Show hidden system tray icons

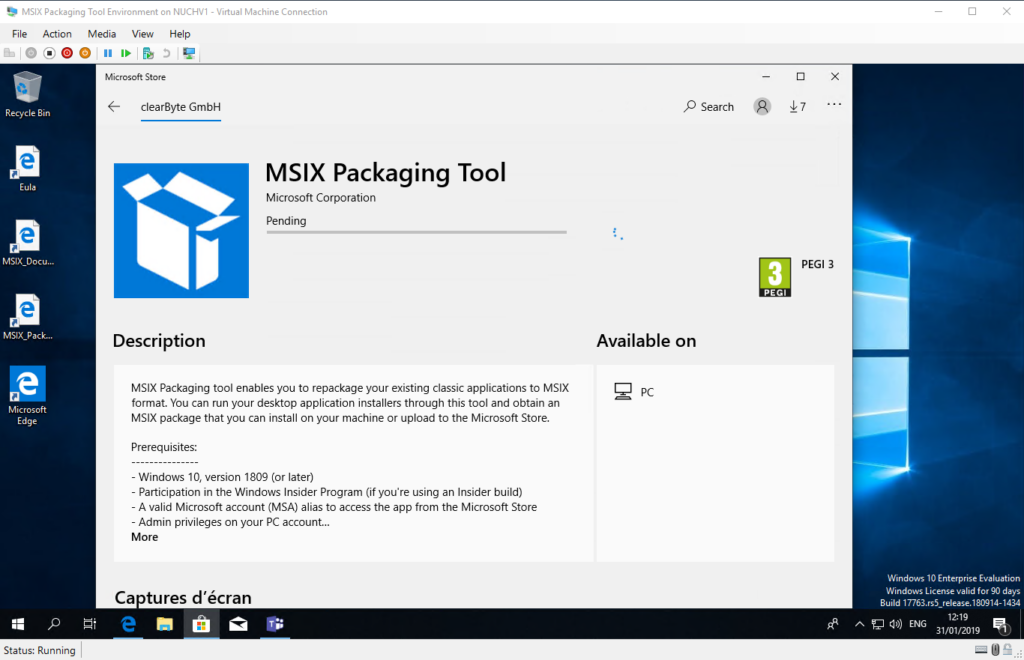[x=859, y=624]
